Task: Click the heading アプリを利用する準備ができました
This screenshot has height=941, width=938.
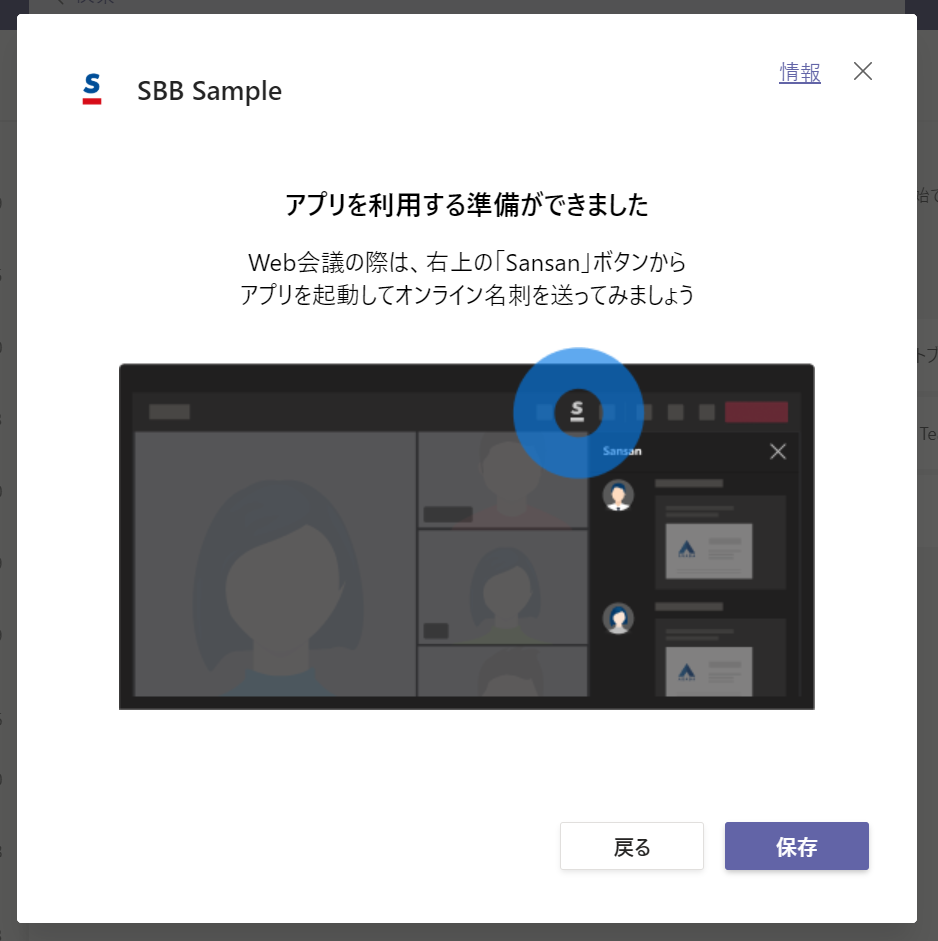Action: [466, 205]
